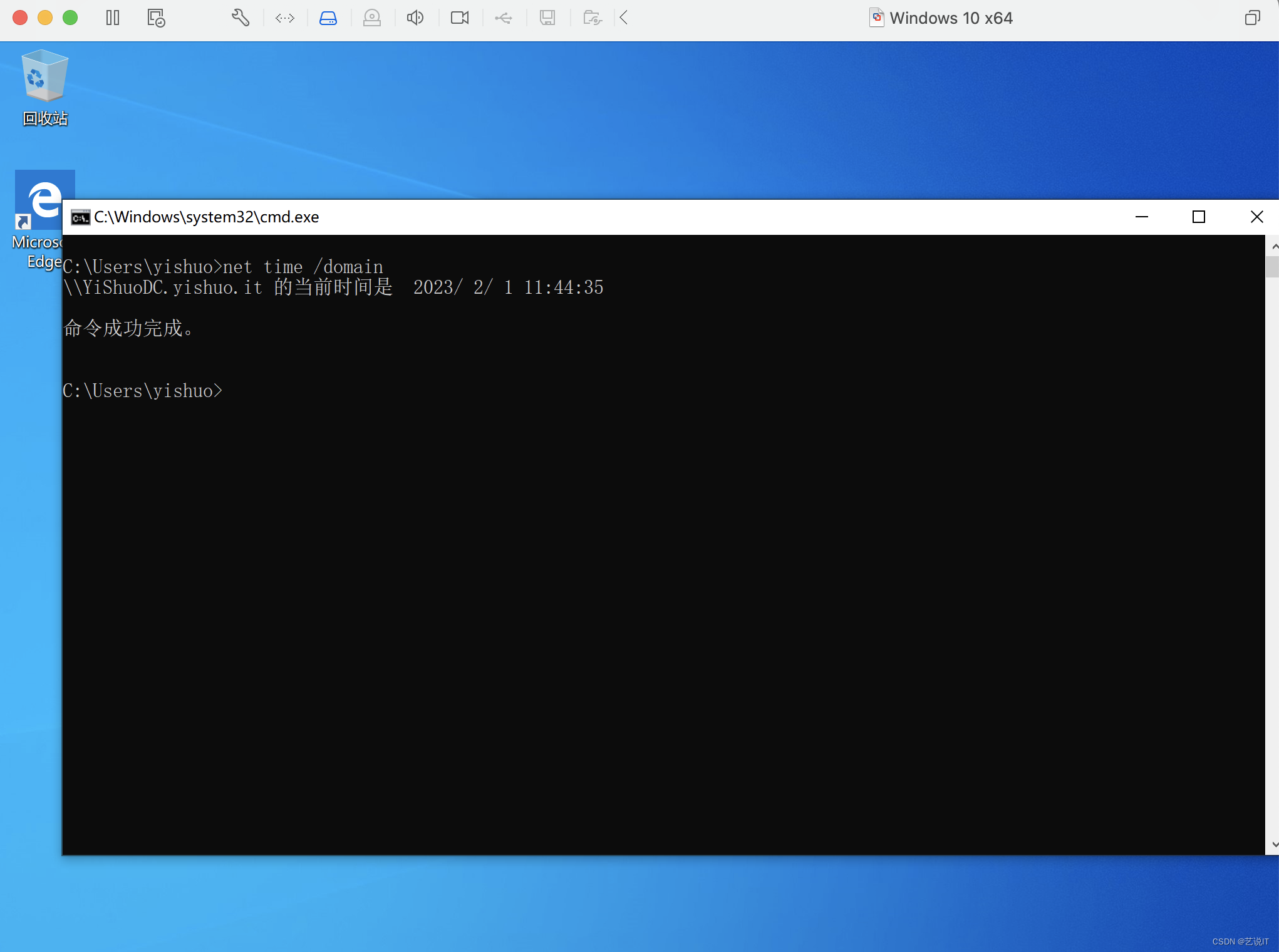Image resolution: width=1279 pixels, height=952 pixels.
Task: Click the network adapter arrows icon
Action: point(285,18)
